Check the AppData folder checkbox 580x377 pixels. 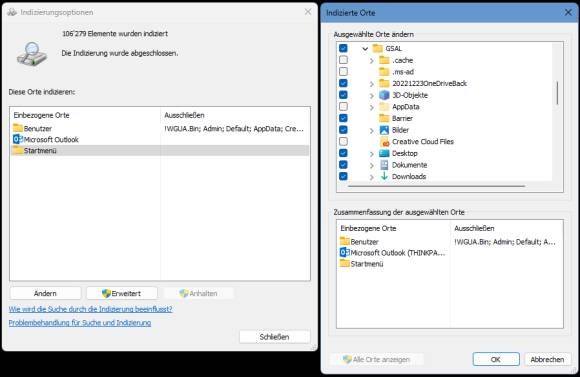[x=343, y=106]
